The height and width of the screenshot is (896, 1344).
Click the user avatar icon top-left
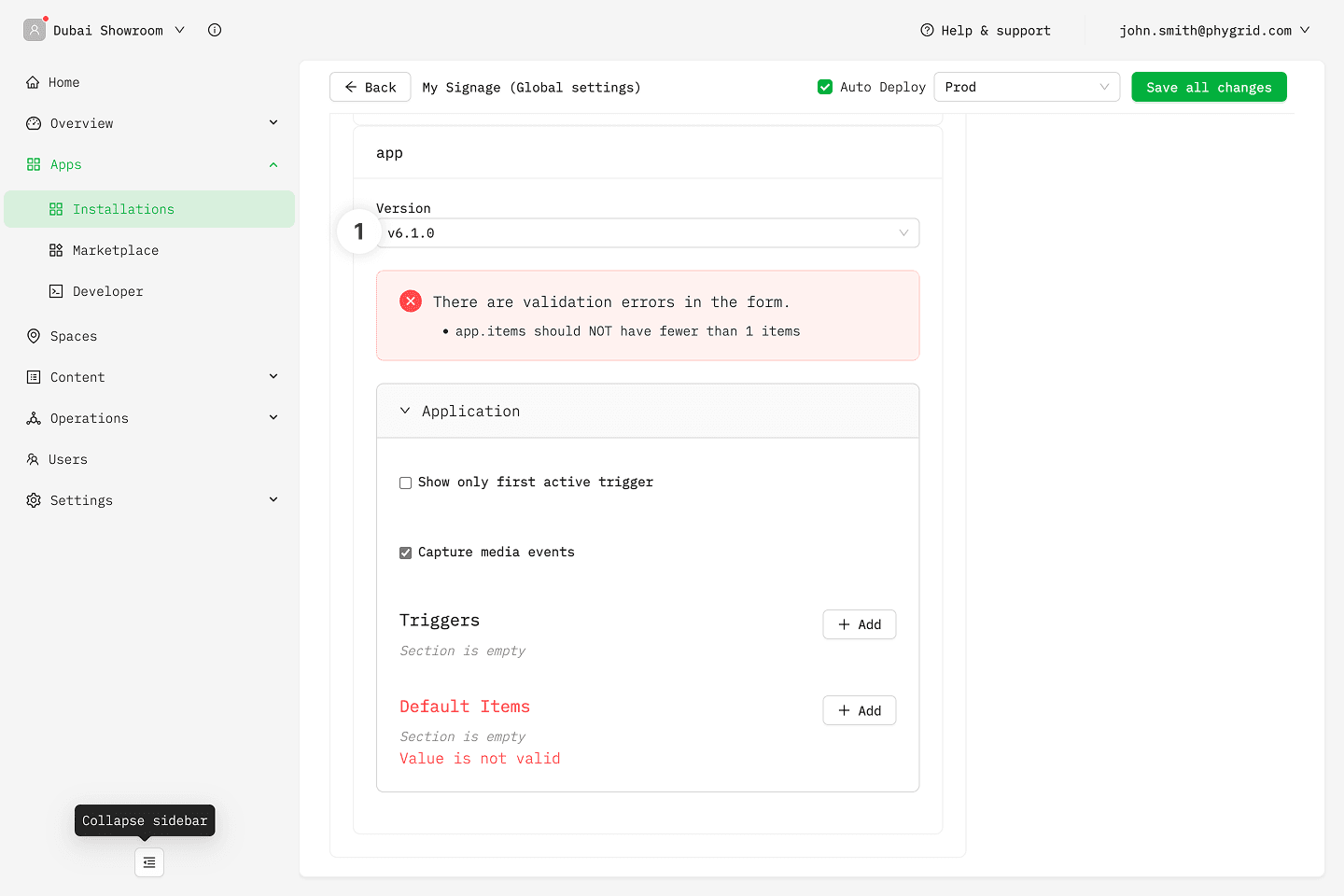(x=35, y=30)
